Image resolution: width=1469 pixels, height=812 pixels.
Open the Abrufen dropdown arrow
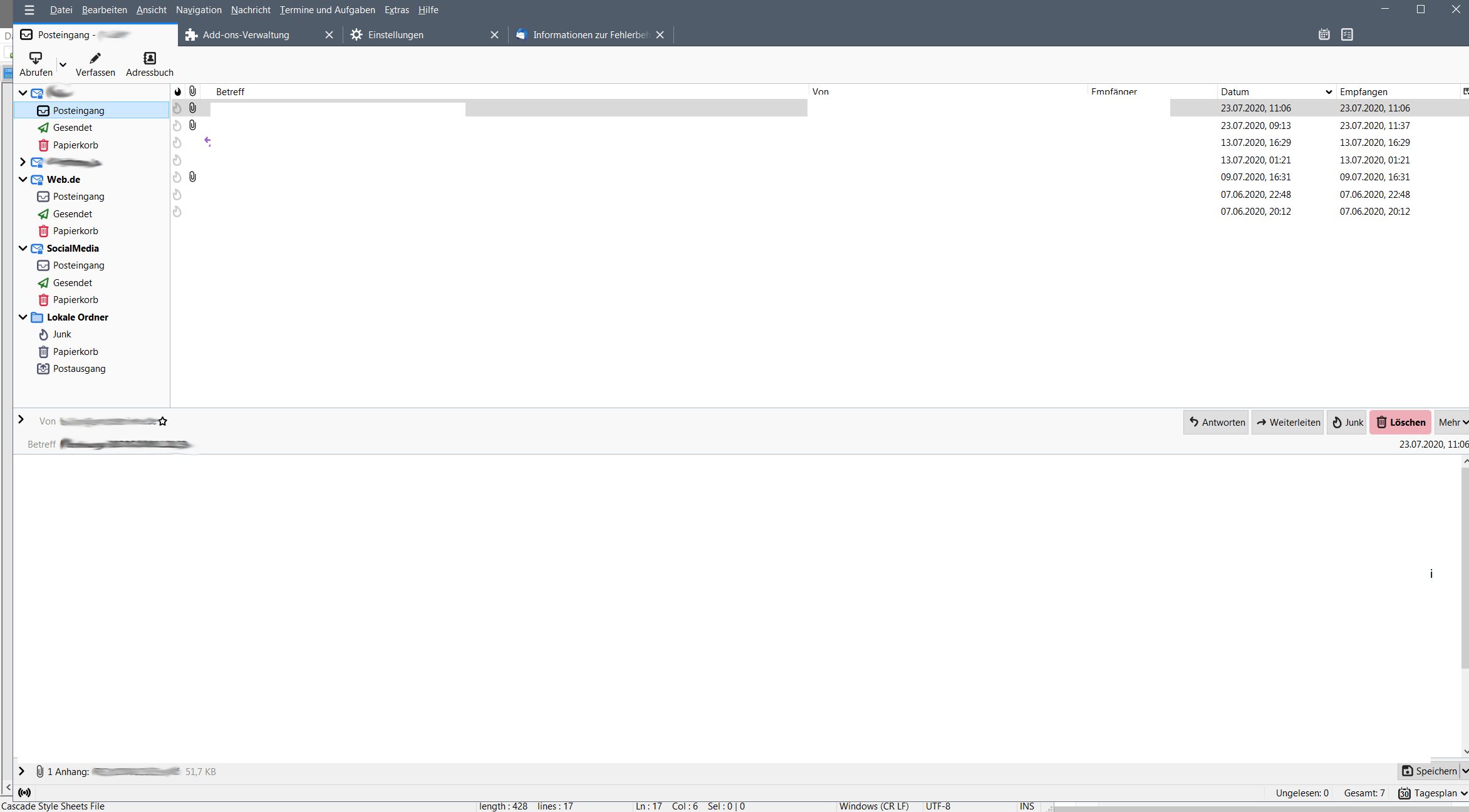click(63, 64)
